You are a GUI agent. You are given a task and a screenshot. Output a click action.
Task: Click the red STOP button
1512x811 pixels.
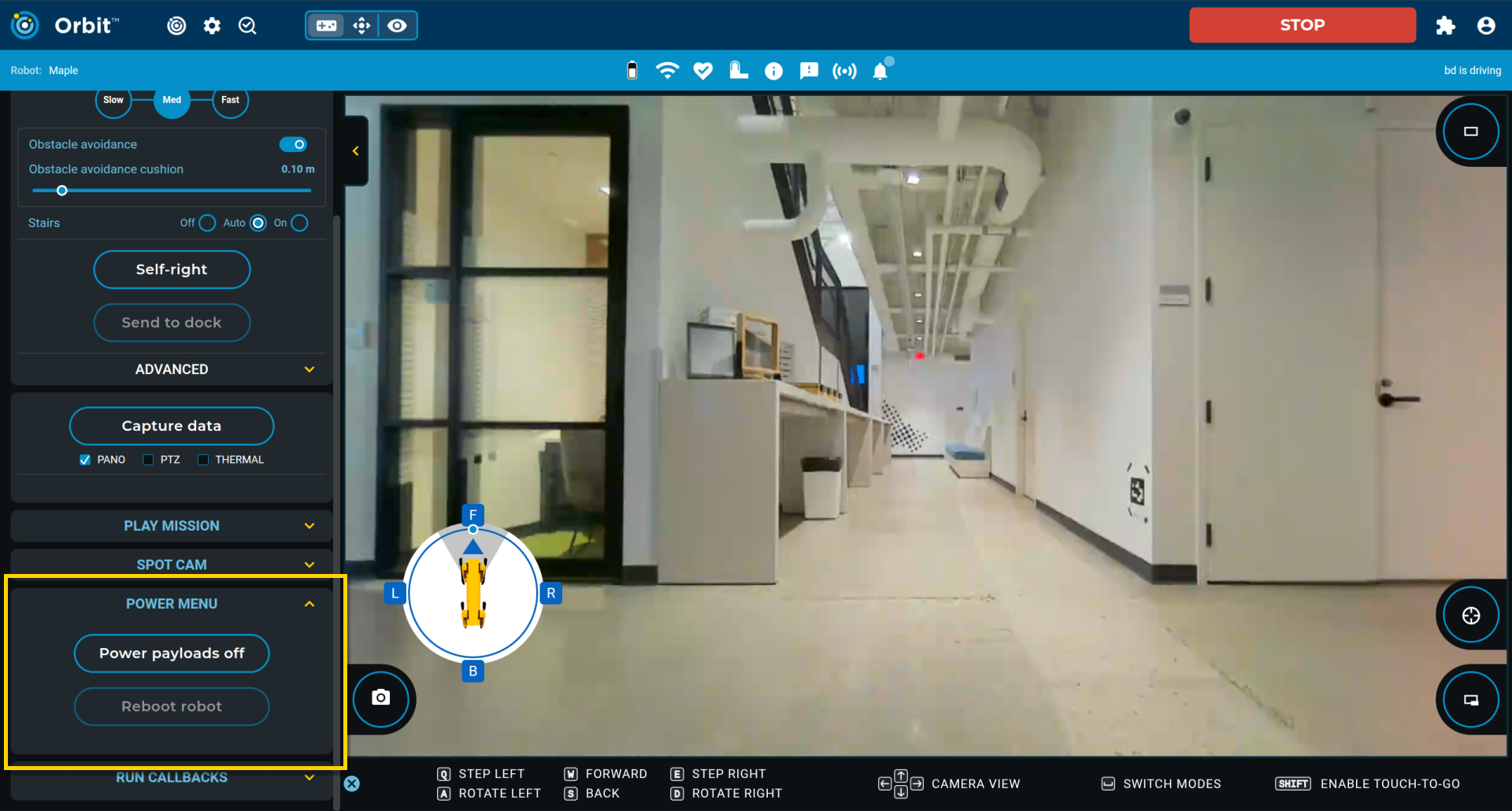[x=1303, y=25]
